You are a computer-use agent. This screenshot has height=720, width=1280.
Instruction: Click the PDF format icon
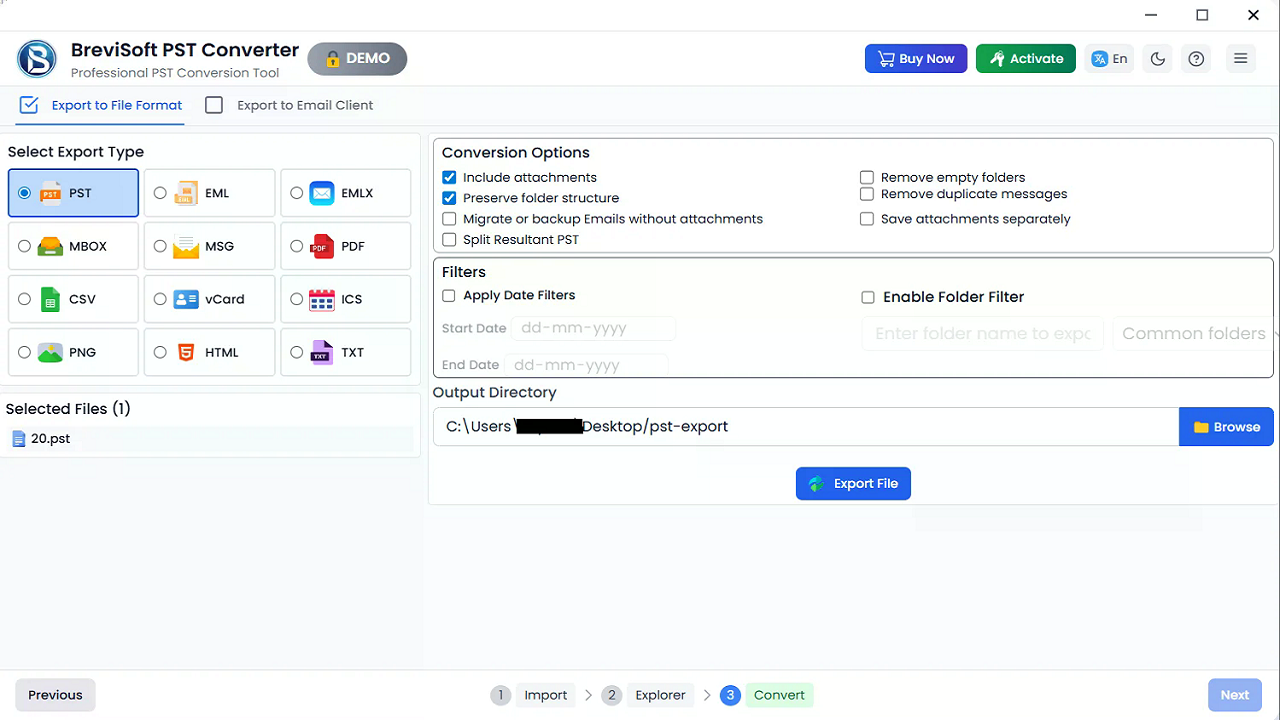[x=322, y=247]
